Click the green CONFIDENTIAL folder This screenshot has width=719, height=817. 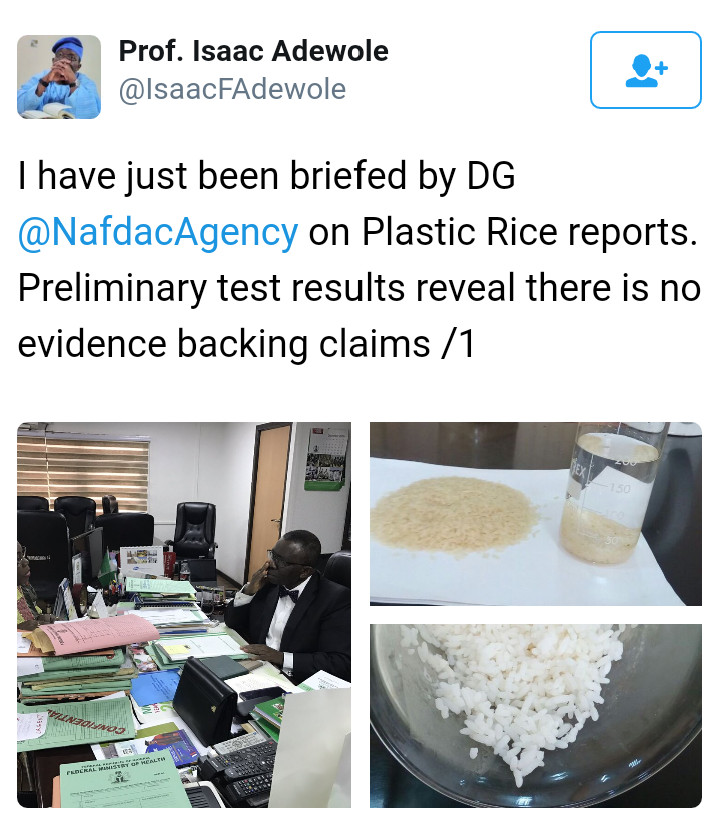pyautogui.click(x=78, y=724)
